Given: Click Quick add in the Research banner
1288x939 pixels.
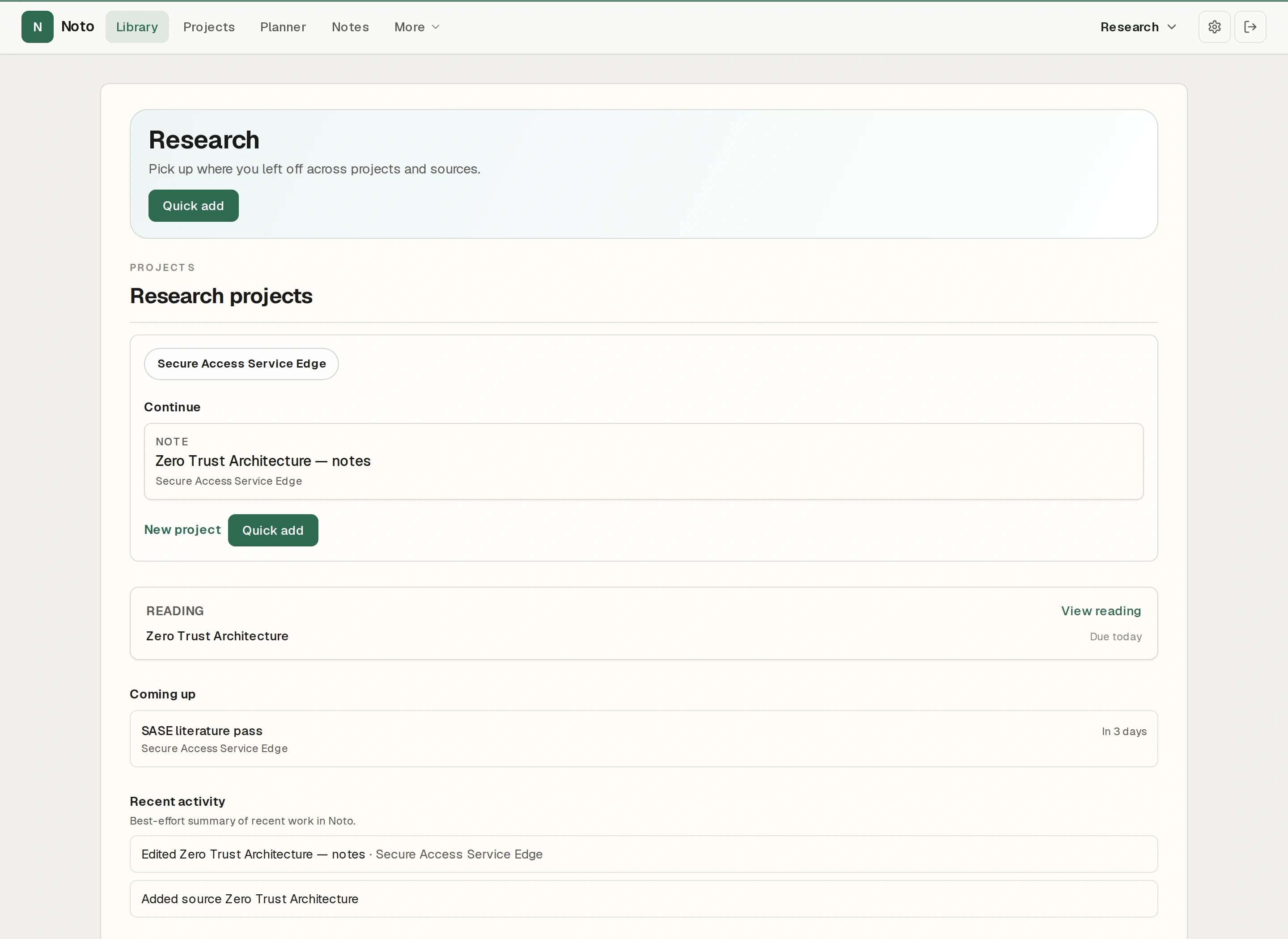Looking at the screenshot, I should click(x=193, y=206).
